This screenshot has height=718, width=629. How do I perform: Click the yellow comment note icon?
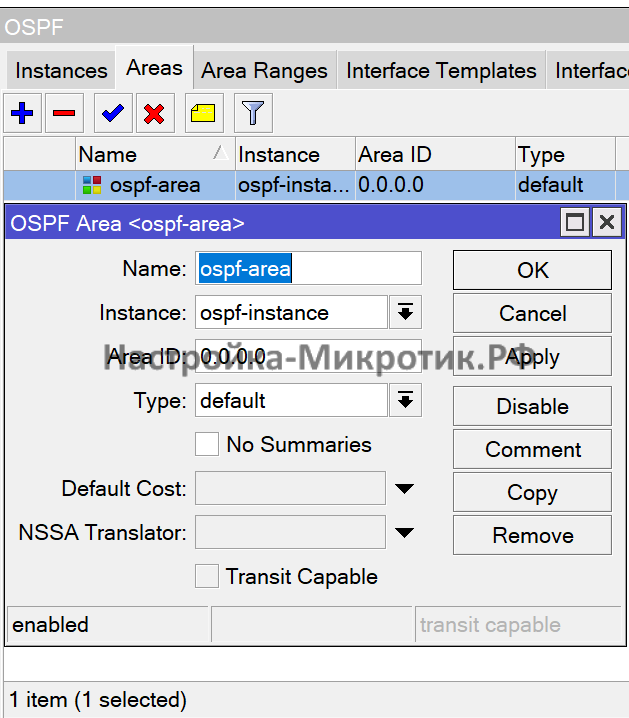(203, 114)
